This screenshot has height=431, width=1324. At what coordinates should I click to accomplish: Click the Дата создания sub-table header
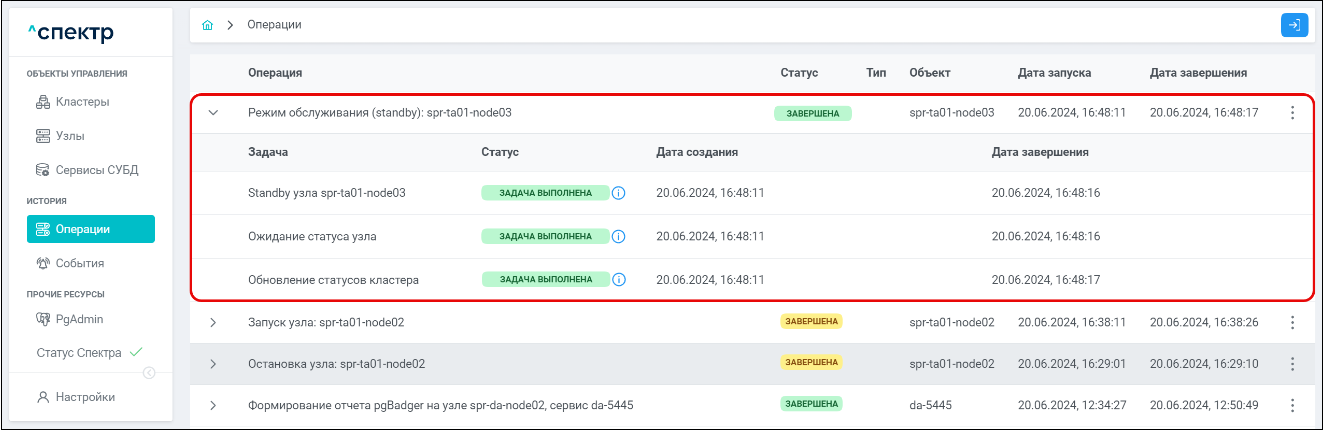pos(697,152)
